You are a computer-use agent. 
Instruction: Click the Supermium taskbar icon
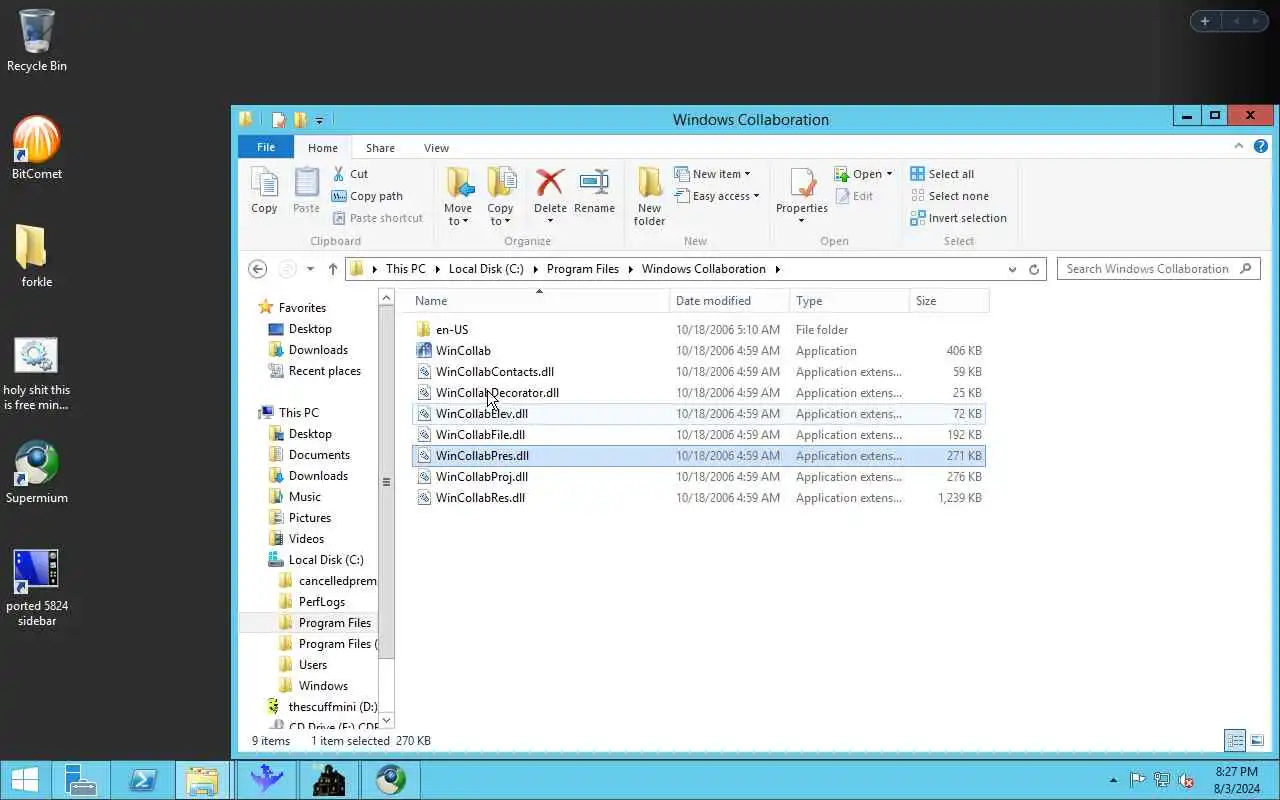(x=391, y=779)
